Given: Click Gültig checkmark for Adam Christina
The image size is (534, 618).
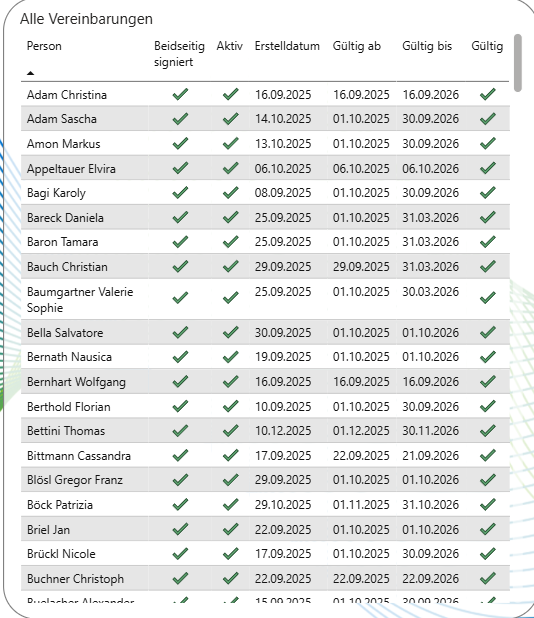Looking at the screenshot, I should (x=487, y=94).
